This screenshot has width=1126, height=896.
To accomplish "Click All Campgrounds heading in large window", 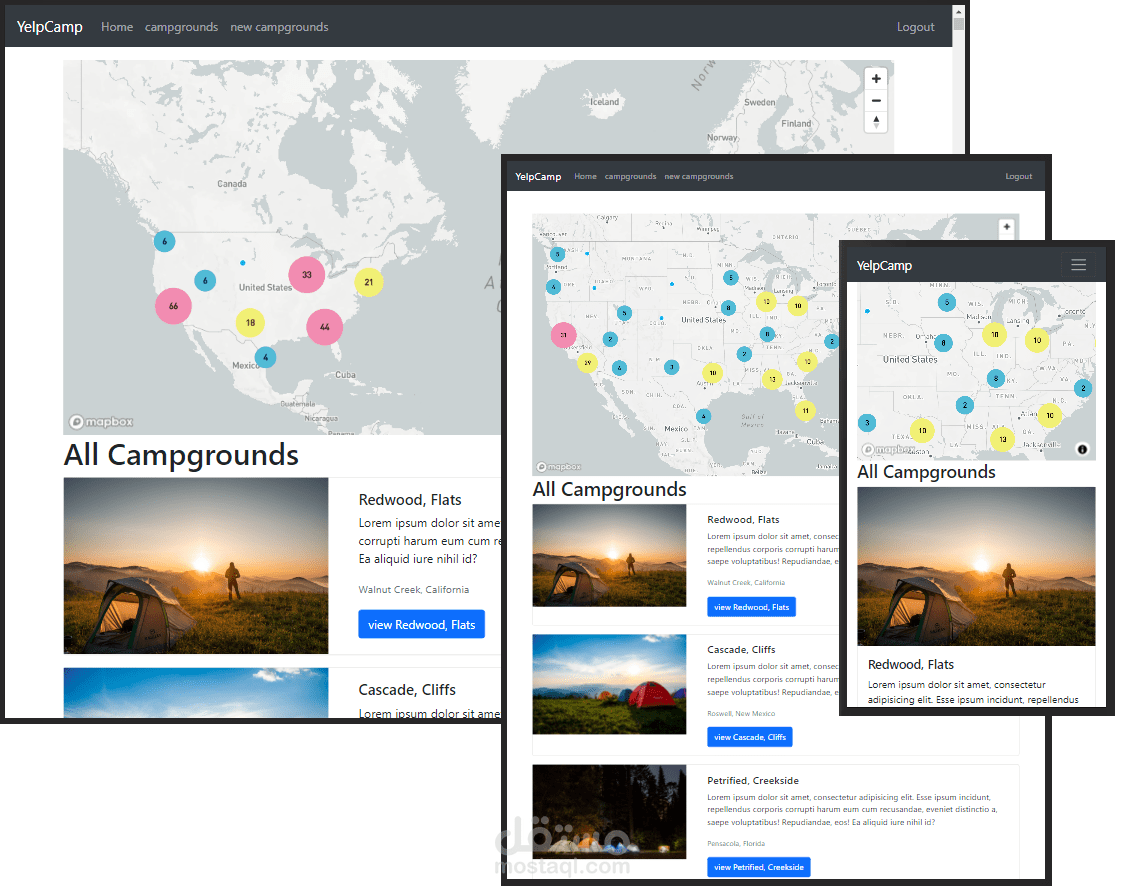I will coord(181,455).
